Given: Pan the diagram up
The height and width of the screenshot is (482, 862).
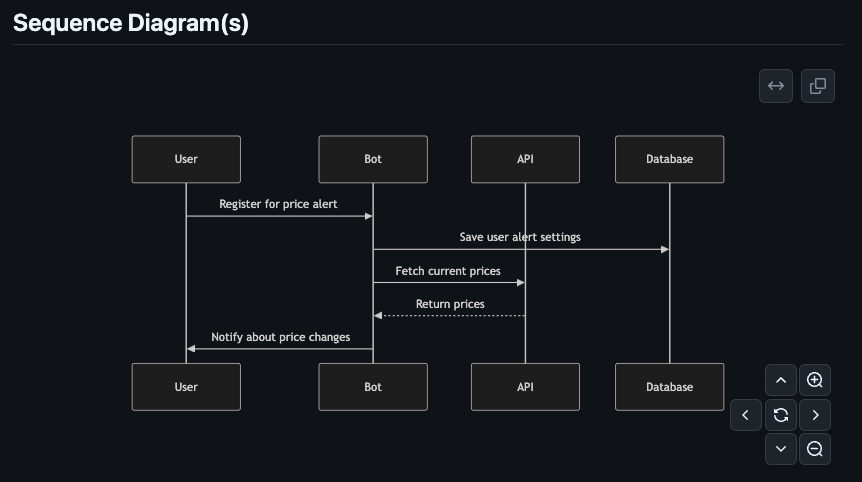Looking at the screenshot, I should (x=781, y=380).
